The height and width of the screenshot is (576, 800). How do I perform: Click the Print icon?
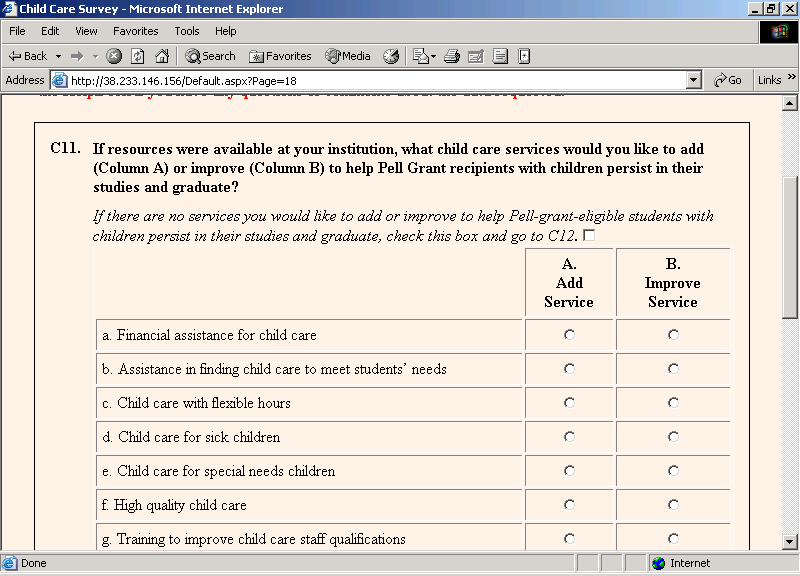[x=452, y=56]
